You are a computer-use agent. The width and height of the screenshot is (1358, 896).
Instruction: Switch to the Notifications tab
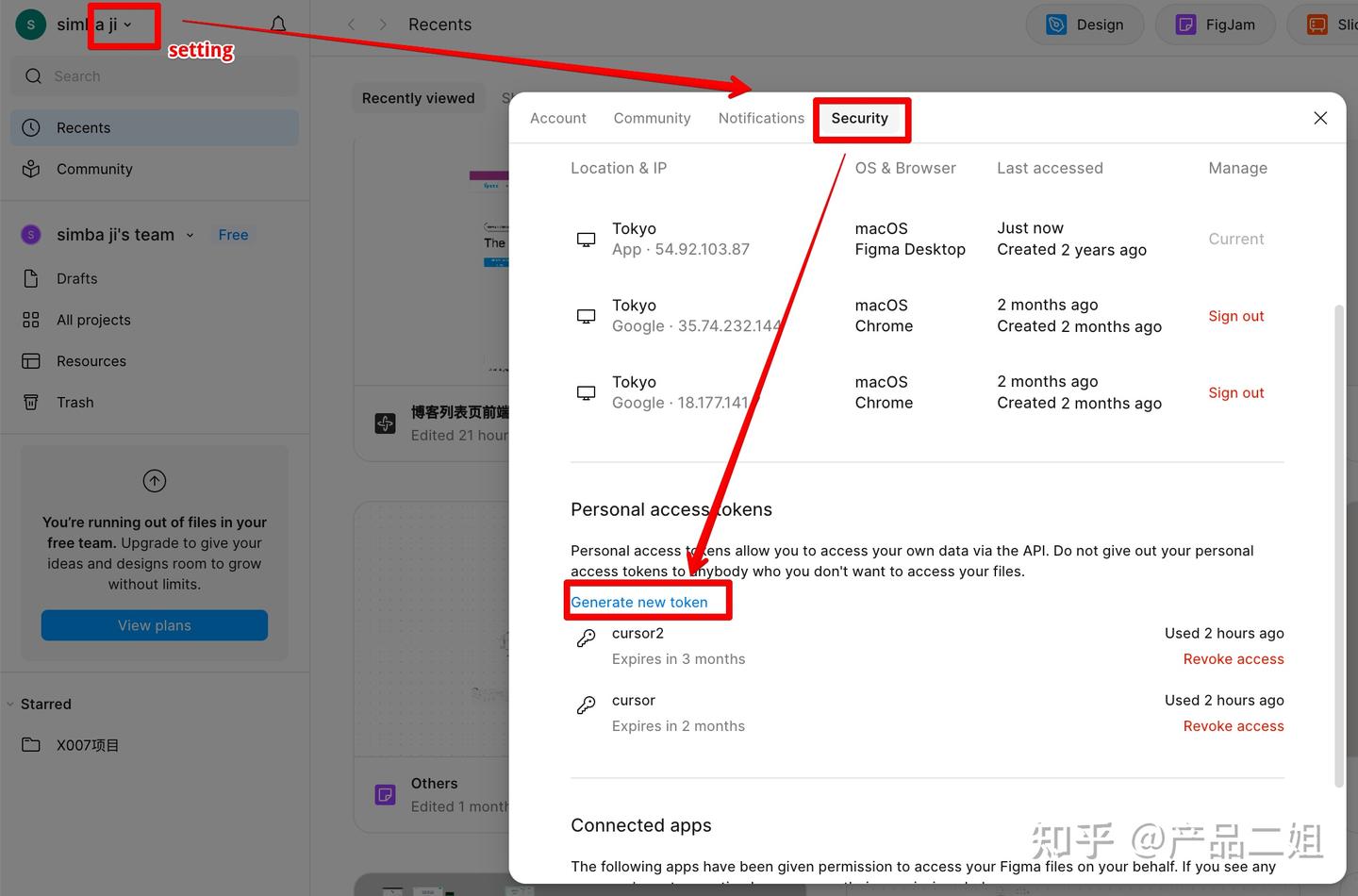click(760, 118)
